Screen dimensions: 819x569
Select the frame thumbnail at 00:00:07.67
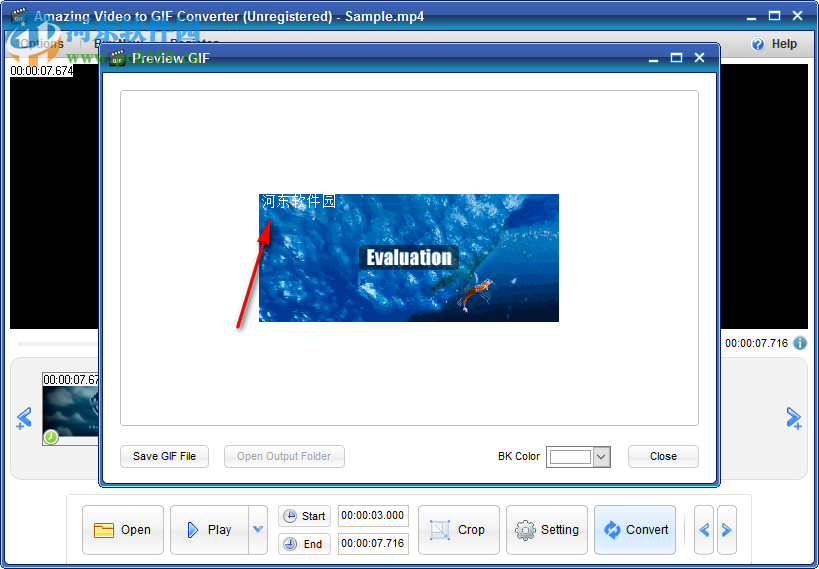[71, 409]
